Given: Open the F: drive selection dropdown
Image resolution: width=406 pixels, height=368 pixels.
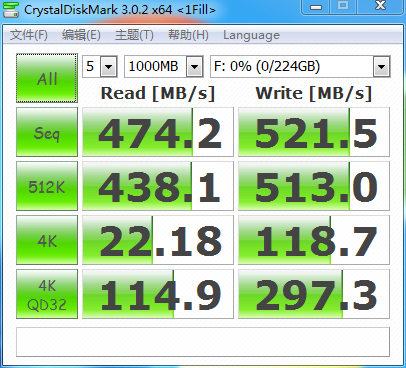Looking at the screenshot, I should 300,67.
